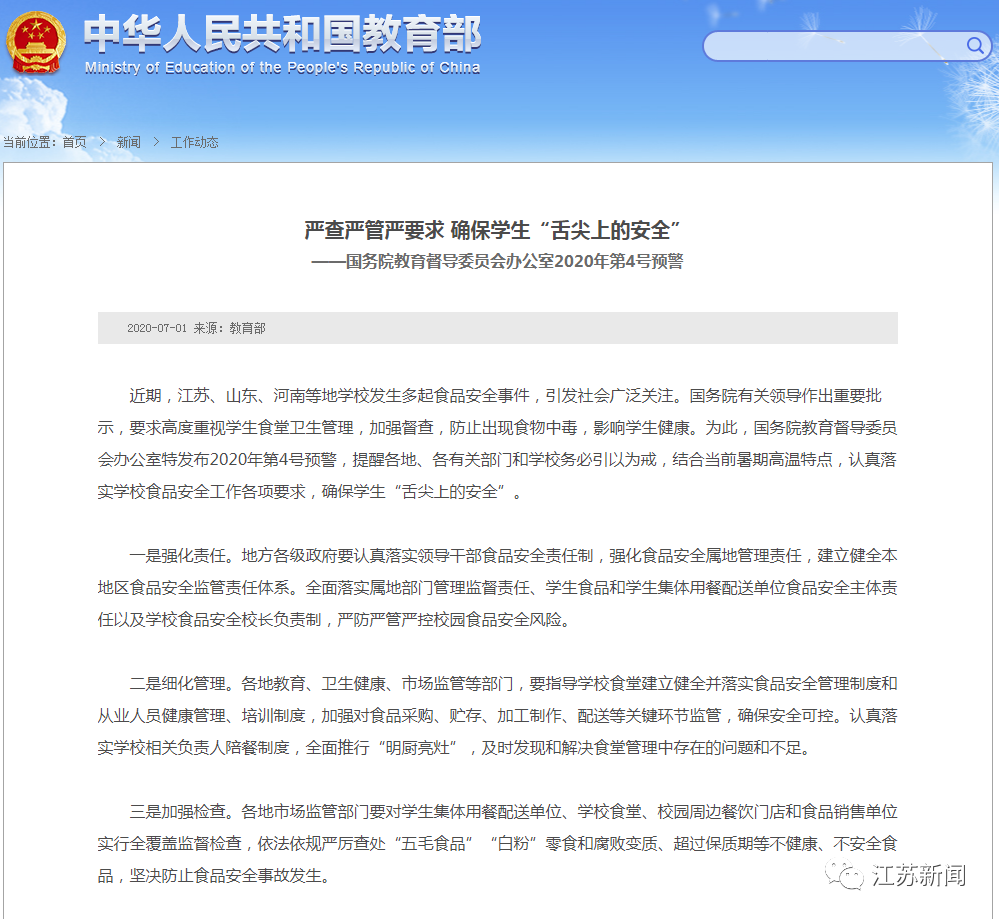This screenshot has width=999, height=919.
Task: Click the national emblem logo
Action: pyautogui.click(x=36, y=43)
